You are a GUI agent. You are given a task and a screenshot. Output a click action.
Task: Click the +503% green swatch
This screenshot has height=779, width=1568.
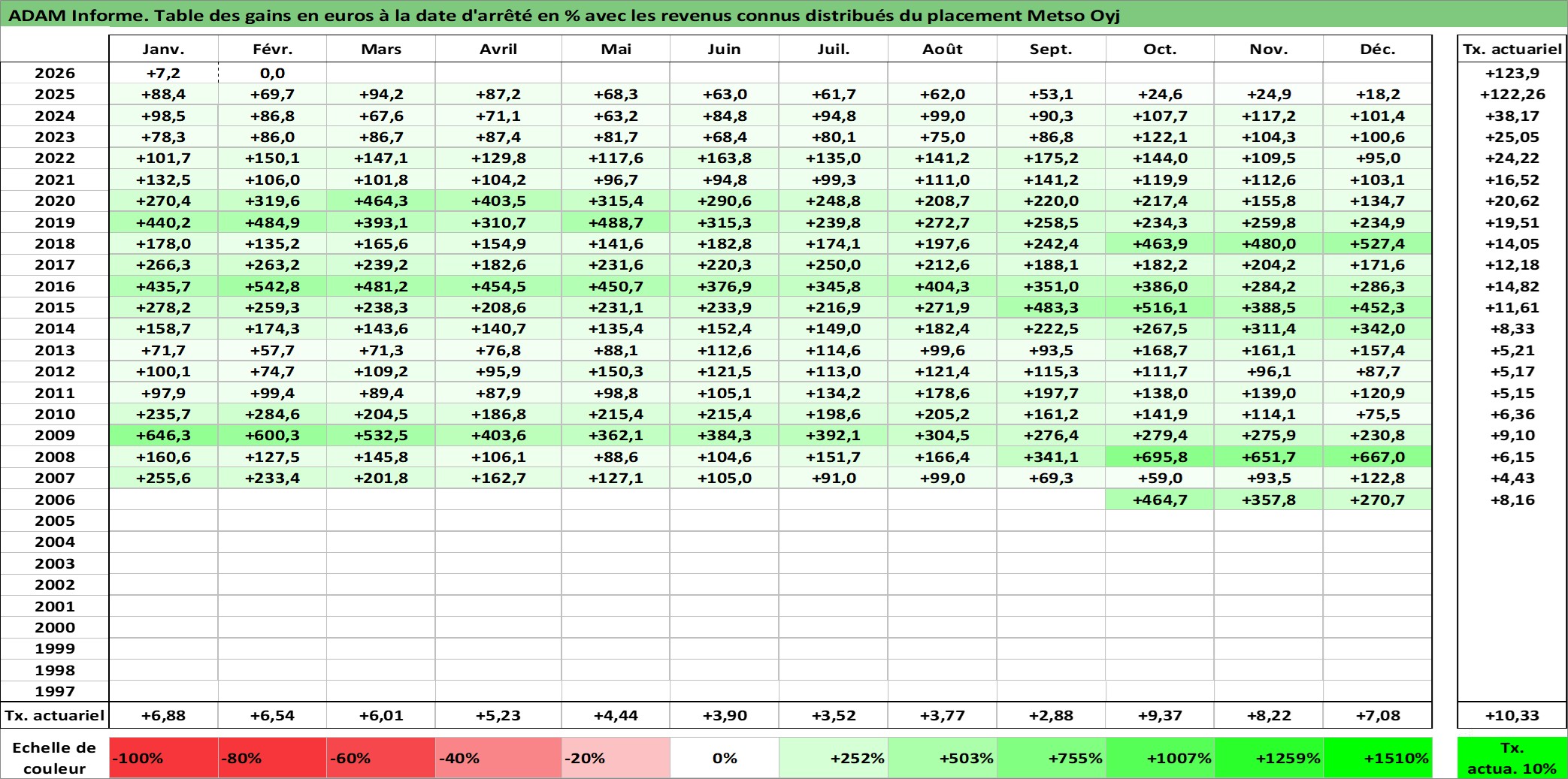943,758
